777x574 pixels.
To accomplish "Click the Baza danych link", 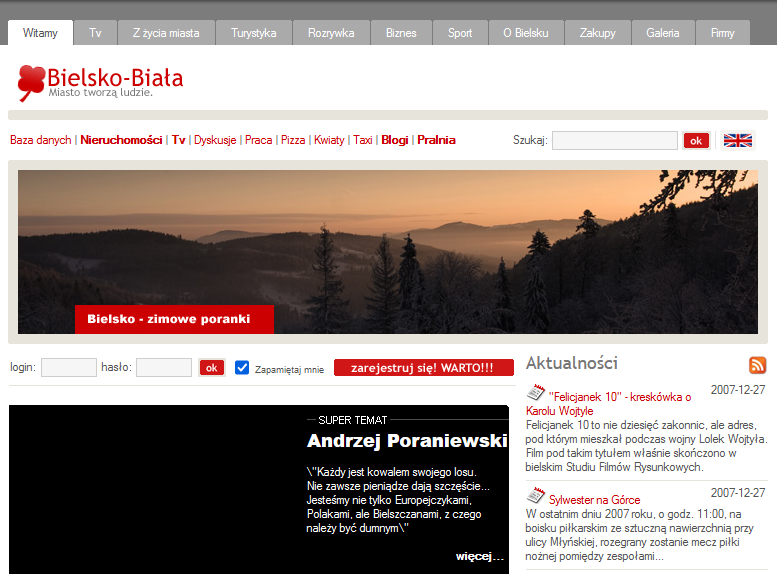I will tap(41, 140).
